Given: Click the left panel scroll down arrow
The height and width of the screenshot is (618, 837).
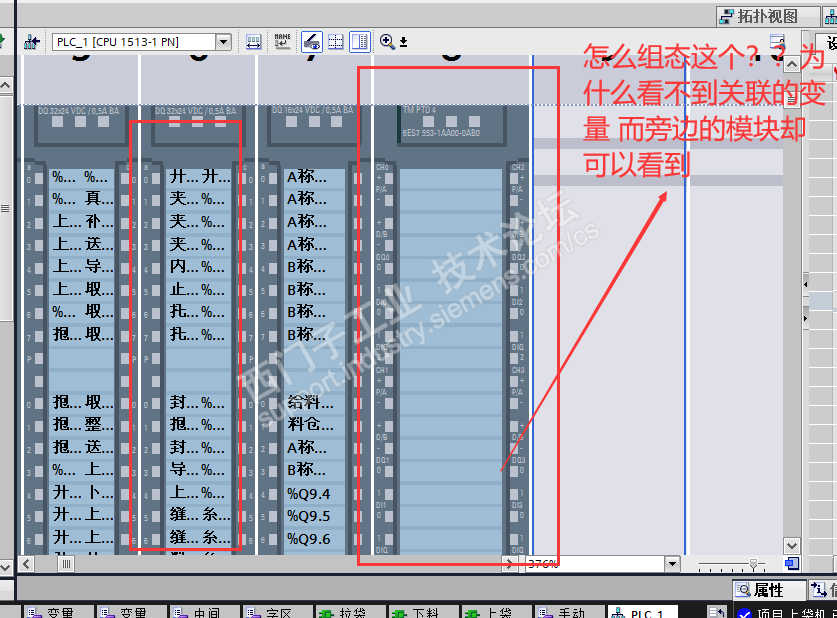Looking at the screenshot, I should (x=5, y=567).
